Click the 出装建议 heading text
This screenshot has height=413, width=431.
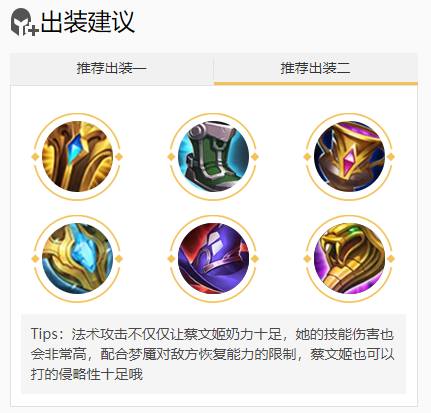coord(88,22)
